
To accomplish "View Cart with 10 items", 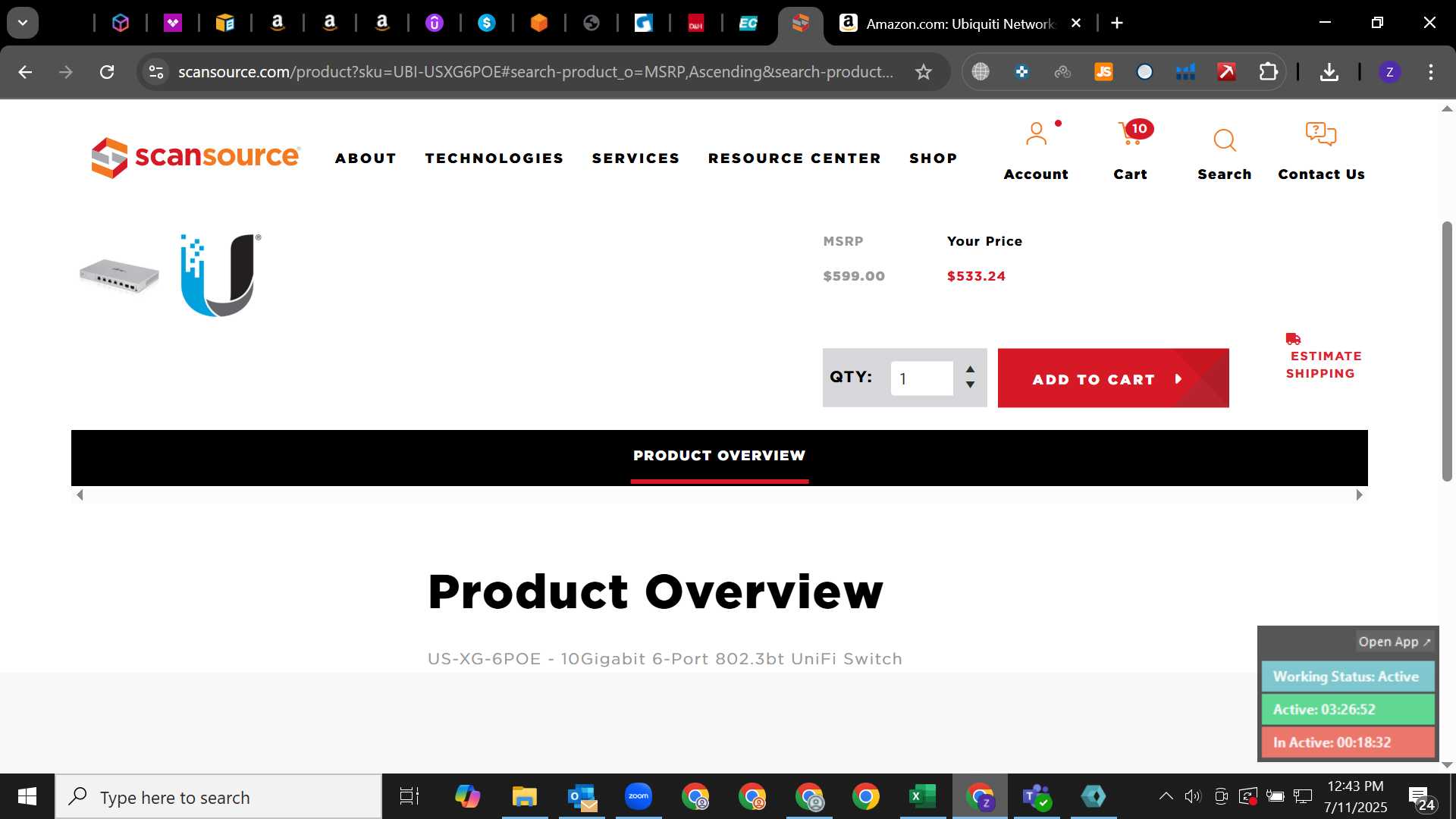I will point(1130,151).
